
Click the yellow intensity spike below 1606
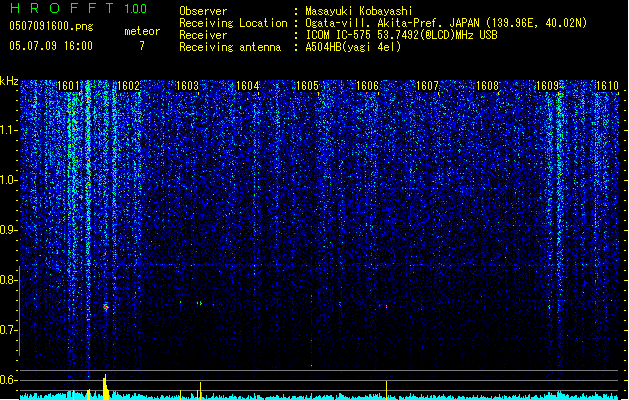coord(386,390)
